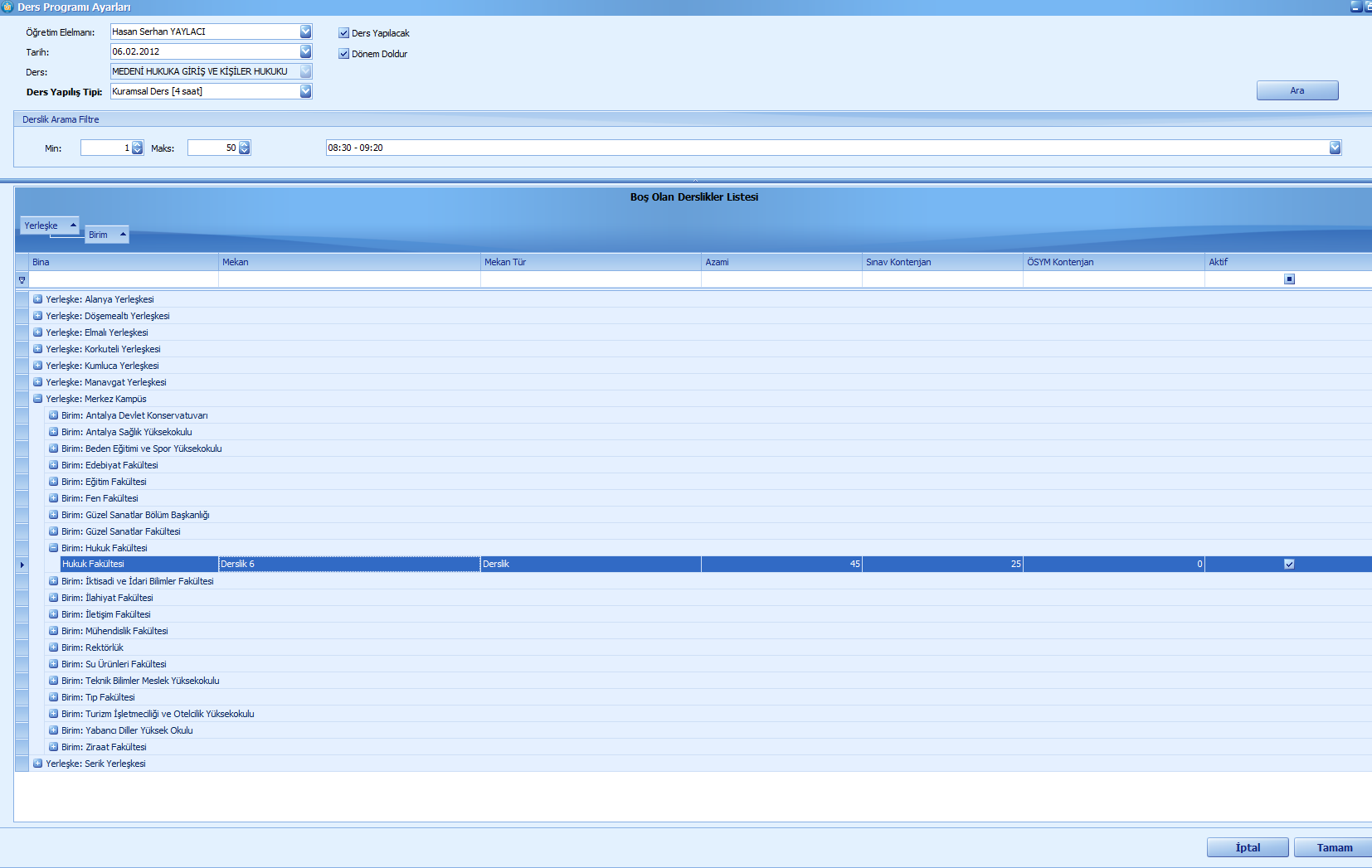Viewport: 1372px width, 868px height.
Task: Expand Beden Eğitimi ve Spor Yüksekokulu unit
Action: [x=53, y=449]
